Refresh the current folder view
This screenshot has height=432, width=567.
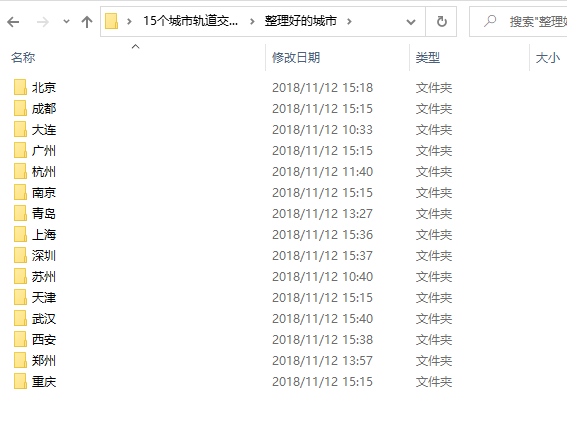441,22
